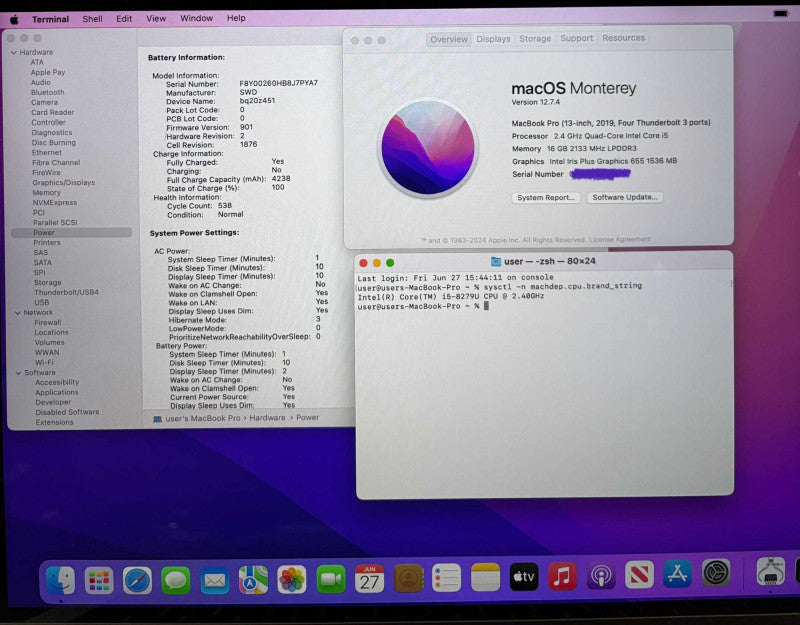Open the View menu
This screenshot has width=800, height=625.
156,18
